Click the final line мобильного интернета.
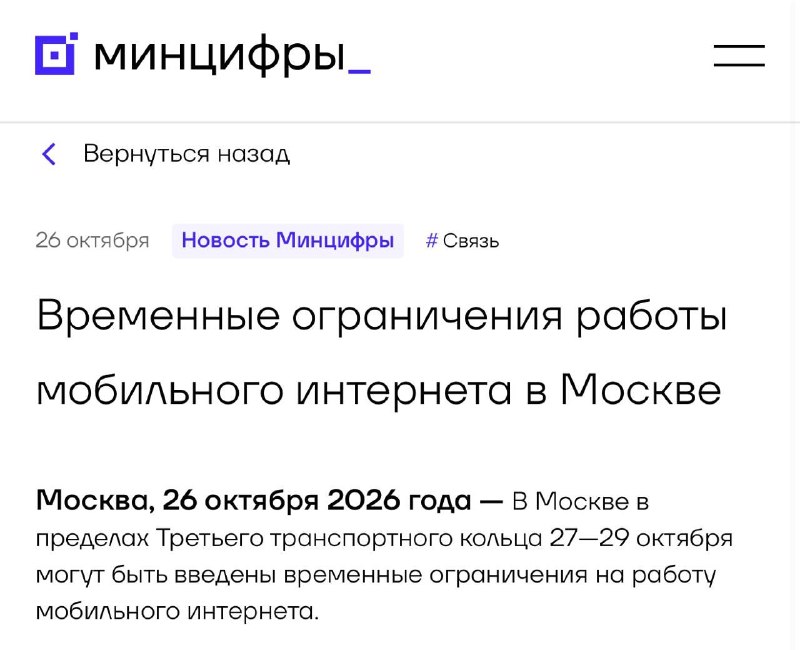This screenshot has width=800, height=650. tap(177, 611)
